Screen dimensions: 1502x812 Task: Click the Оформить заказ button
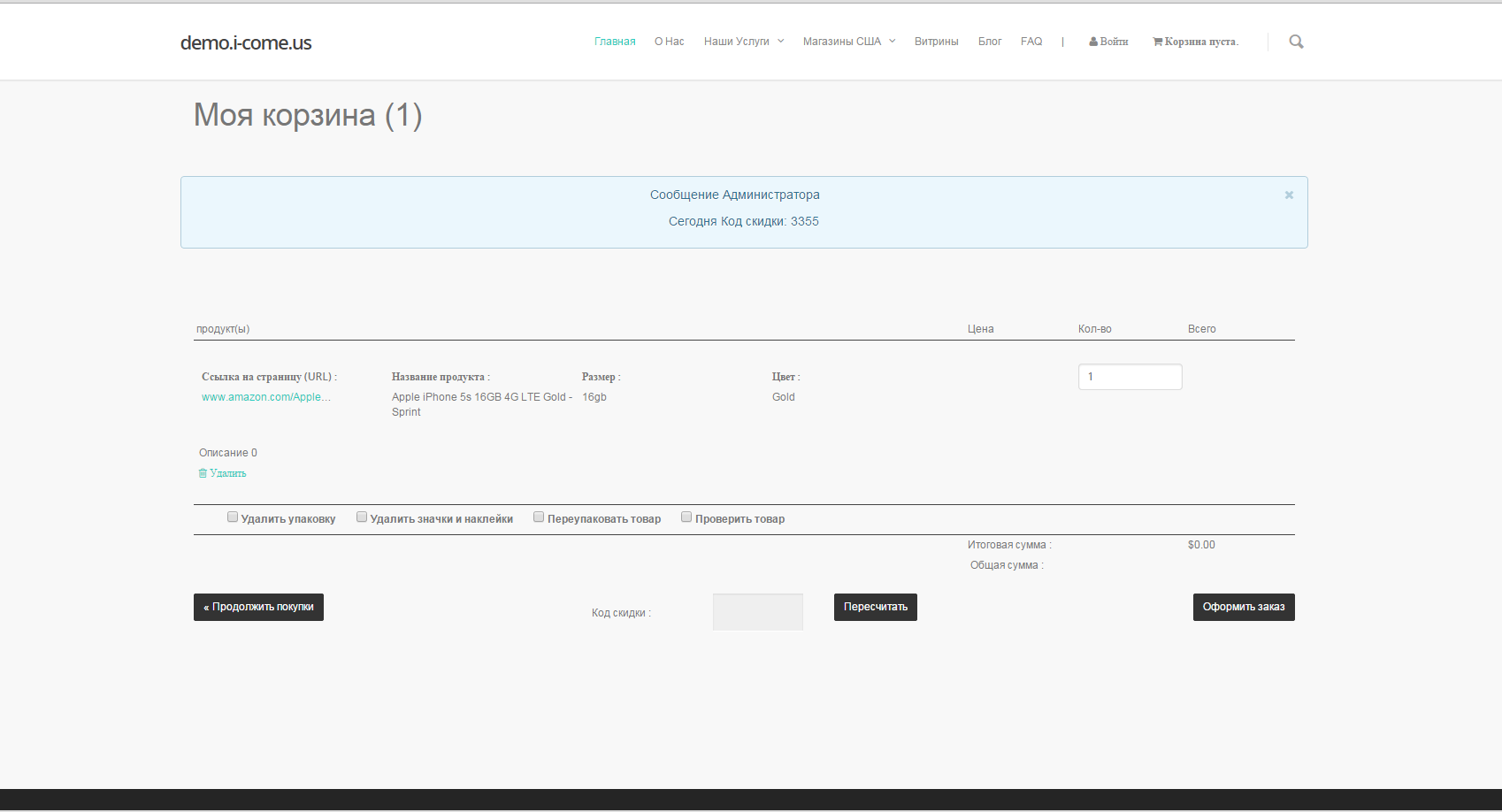1244,607
